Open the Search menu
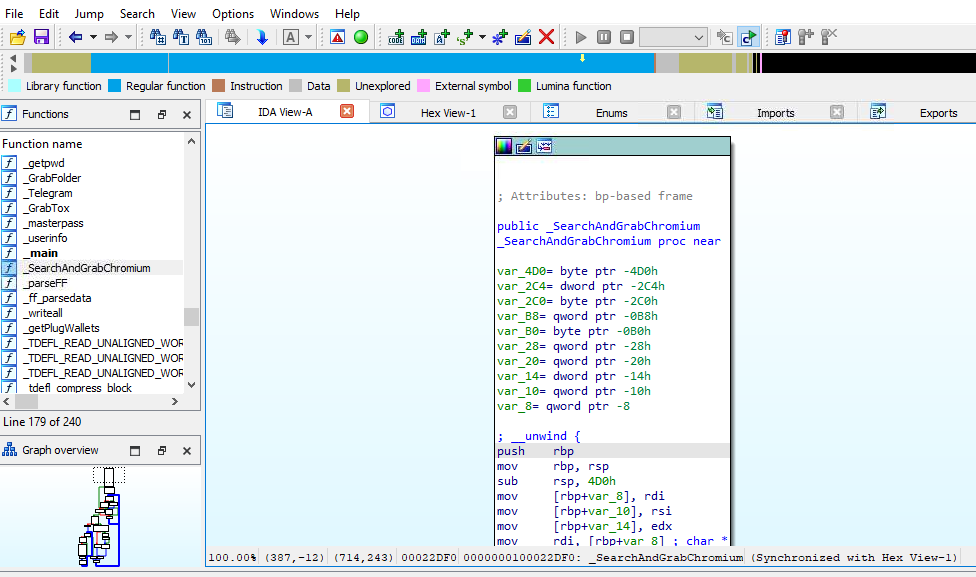Viewport: 976px width, 577px height. [x=137, y=14]
